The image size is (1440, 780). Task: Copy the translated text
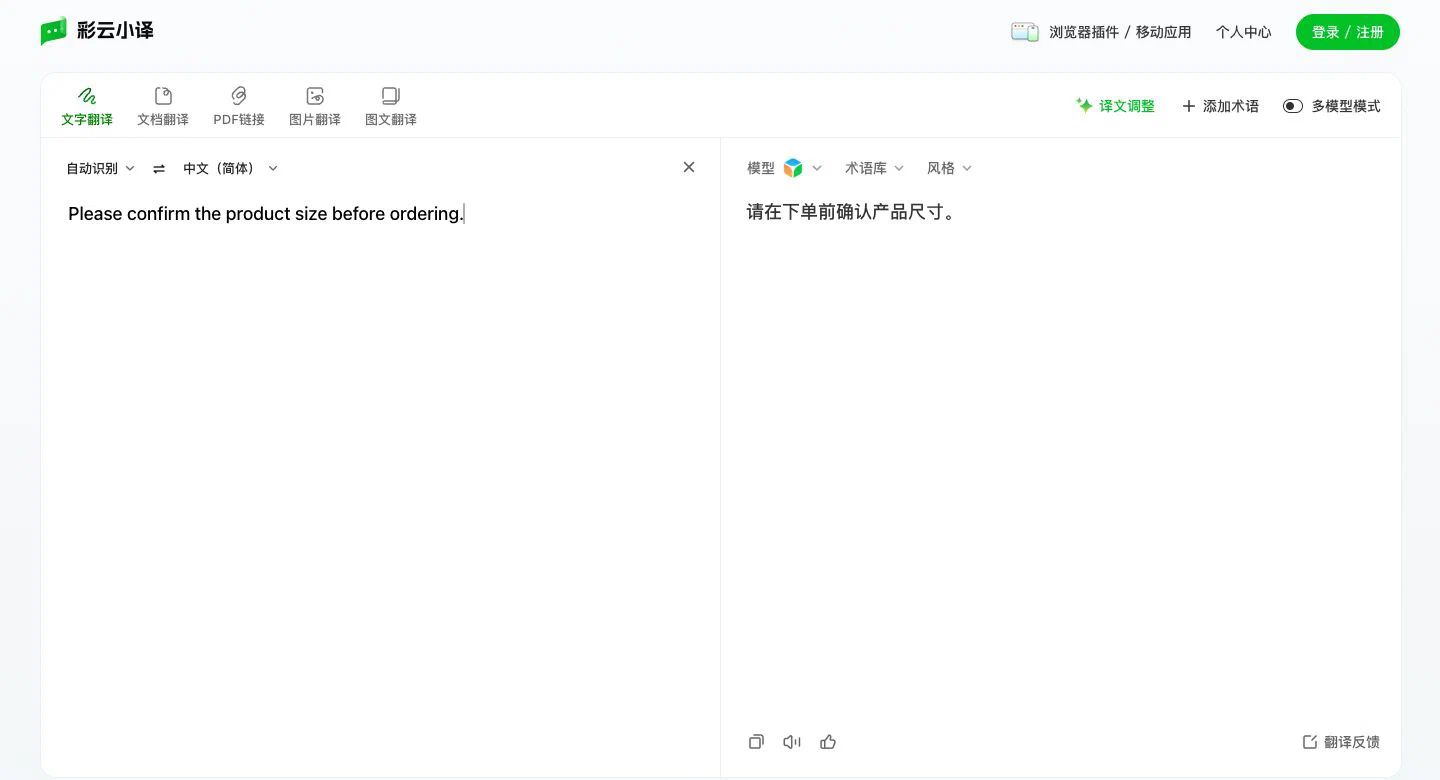[x=756, y=742]
